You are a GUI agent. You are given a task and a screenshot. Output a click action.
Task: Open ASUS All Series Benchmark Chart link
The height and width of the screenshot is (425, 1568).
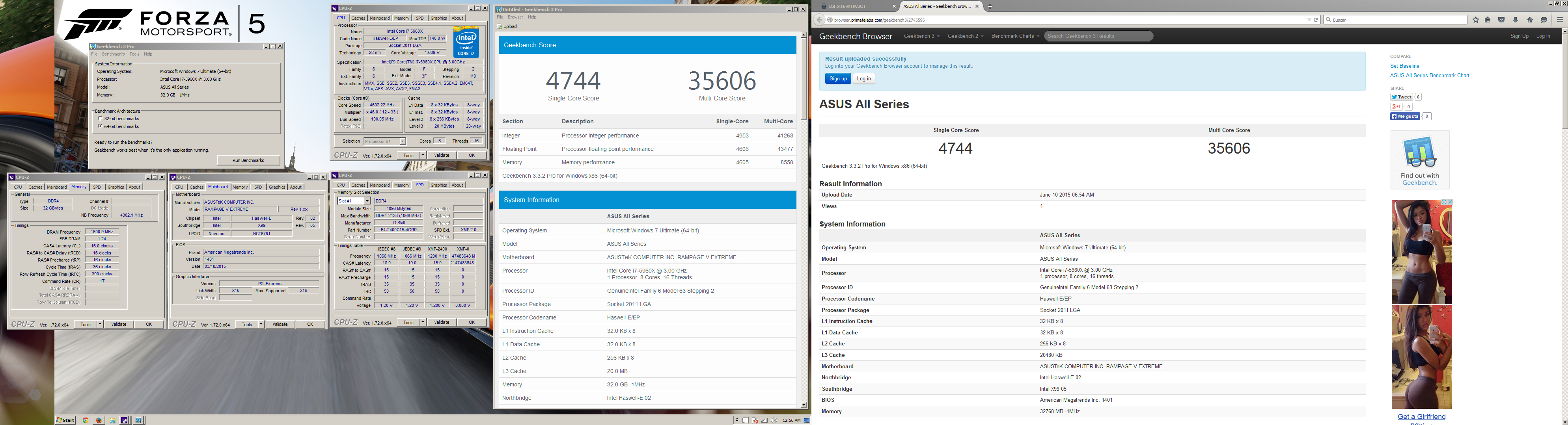click(1429, 75)
